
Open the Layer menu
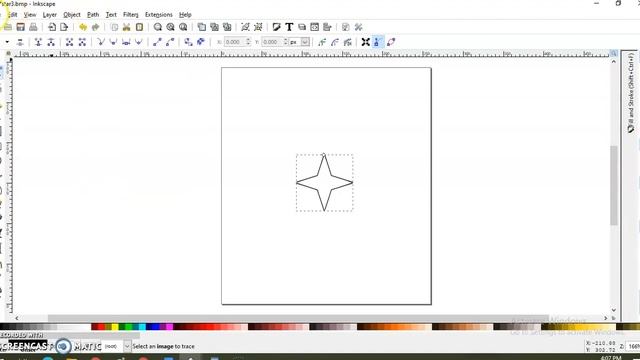pyautogui.click(x=49, y=15)
